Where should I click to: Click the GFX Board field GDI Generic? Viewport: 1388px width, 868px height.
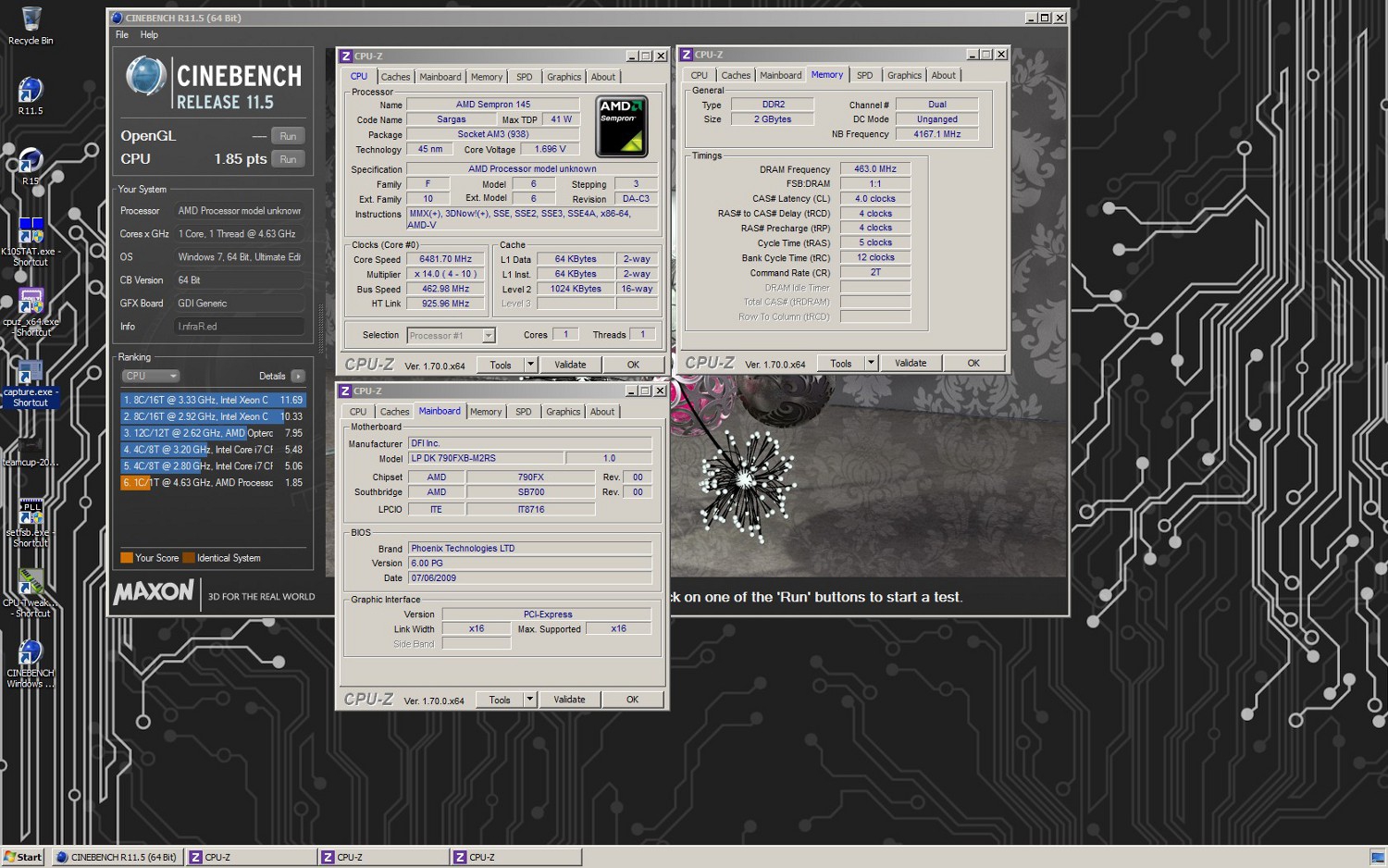[x=240, y=304]
